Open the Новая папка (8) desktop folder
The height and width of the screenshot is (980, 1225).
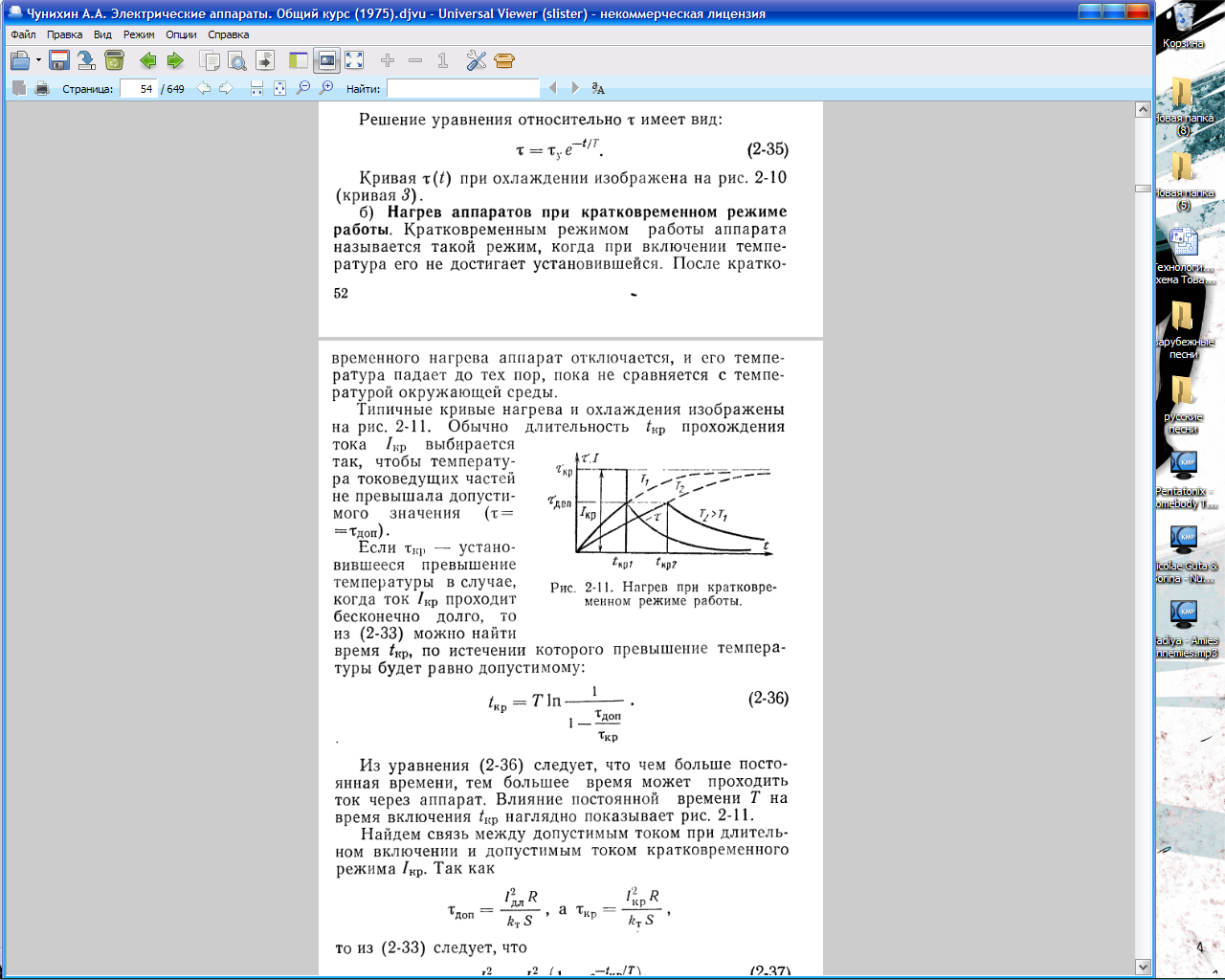1184,105
